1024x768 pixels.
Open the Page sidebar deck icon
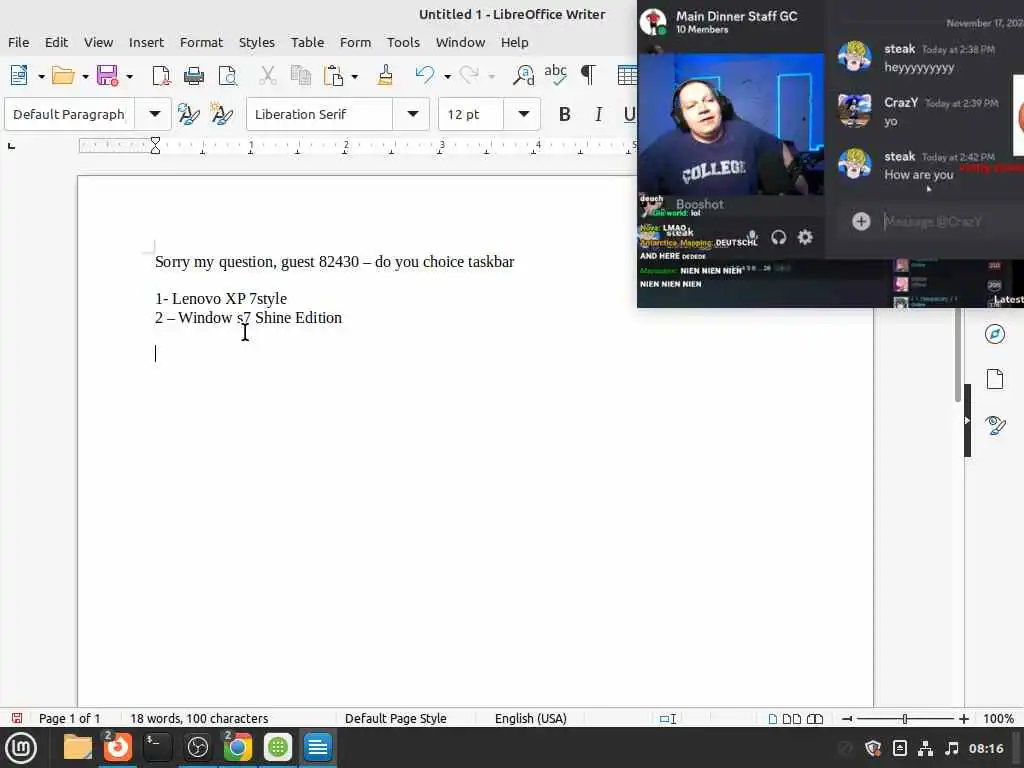[995, 379]
